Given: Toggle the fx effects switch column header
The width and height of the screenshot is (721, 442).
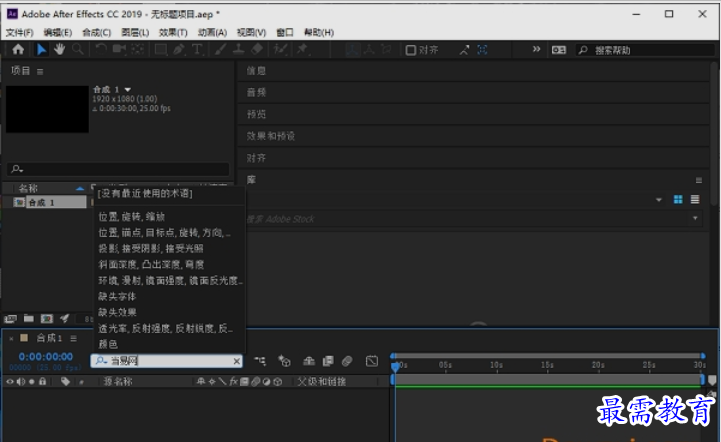Looking at the screenshot, I should pos(234,381).
